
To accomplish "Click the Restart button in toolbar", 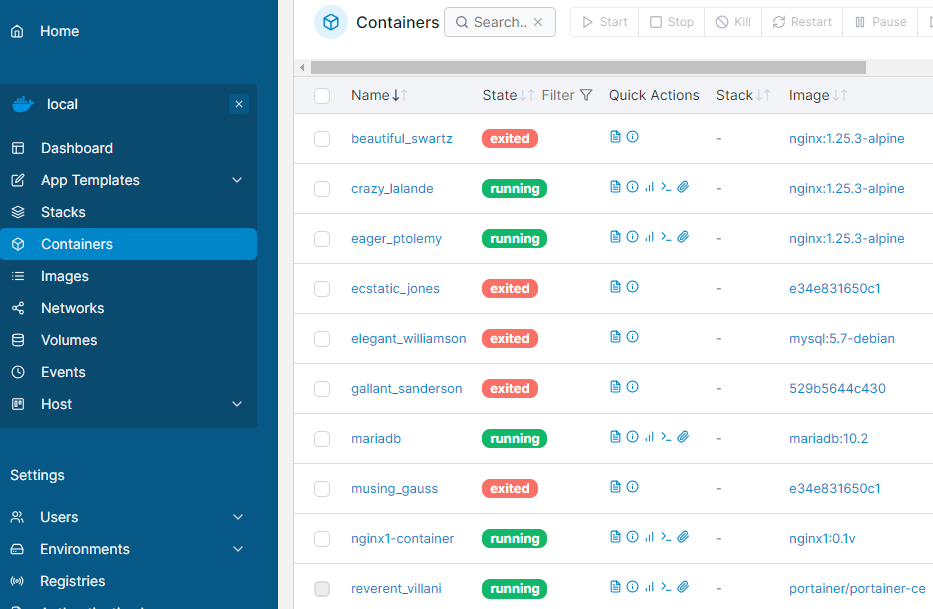I will pyautogui.click(x=802, y=22).
